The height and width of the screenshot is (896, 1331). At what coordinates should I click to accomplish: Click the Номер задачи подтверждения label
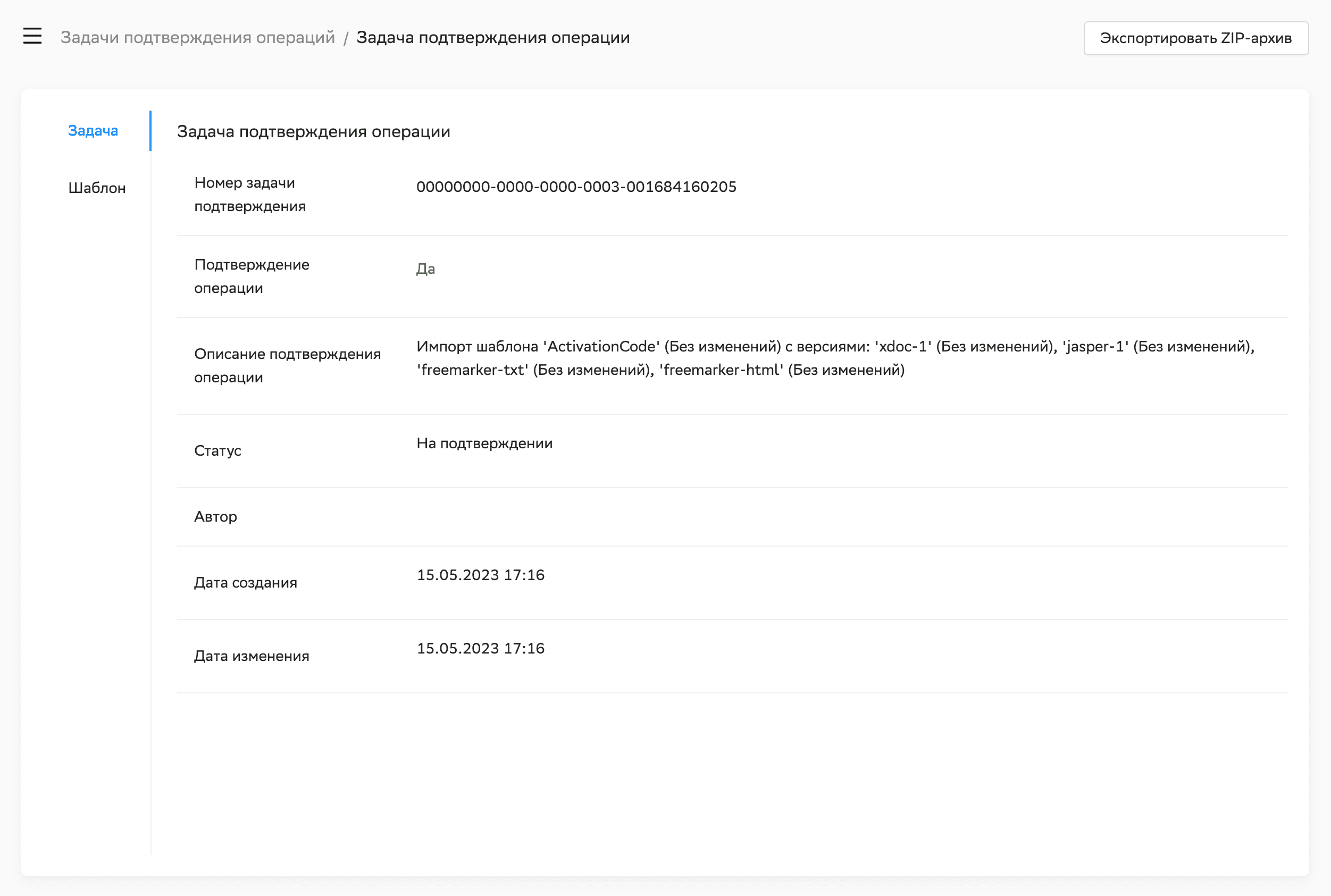coord(250,194)
